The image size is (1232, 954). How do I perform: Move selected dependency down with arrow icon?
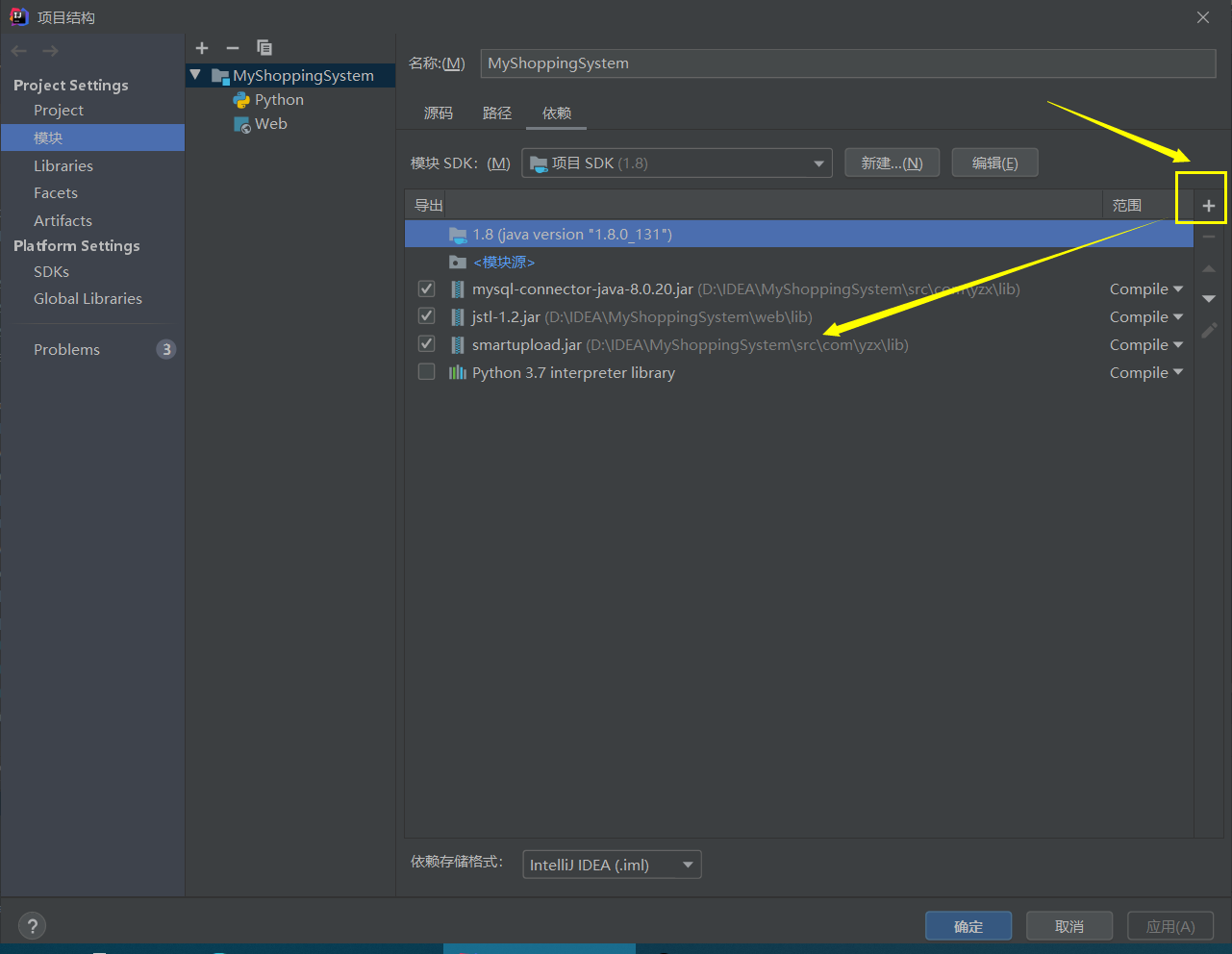tap(1208, 299)
